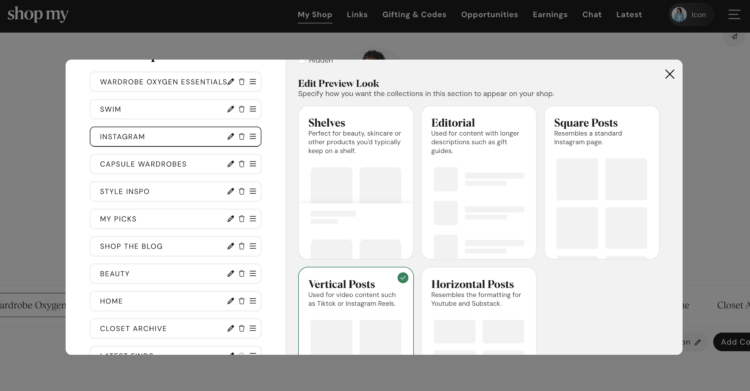Image resolution: width=750 pixels, height=391 pixels.
Task: Click the My Picks reorder handle
Action: coord(253,219)
